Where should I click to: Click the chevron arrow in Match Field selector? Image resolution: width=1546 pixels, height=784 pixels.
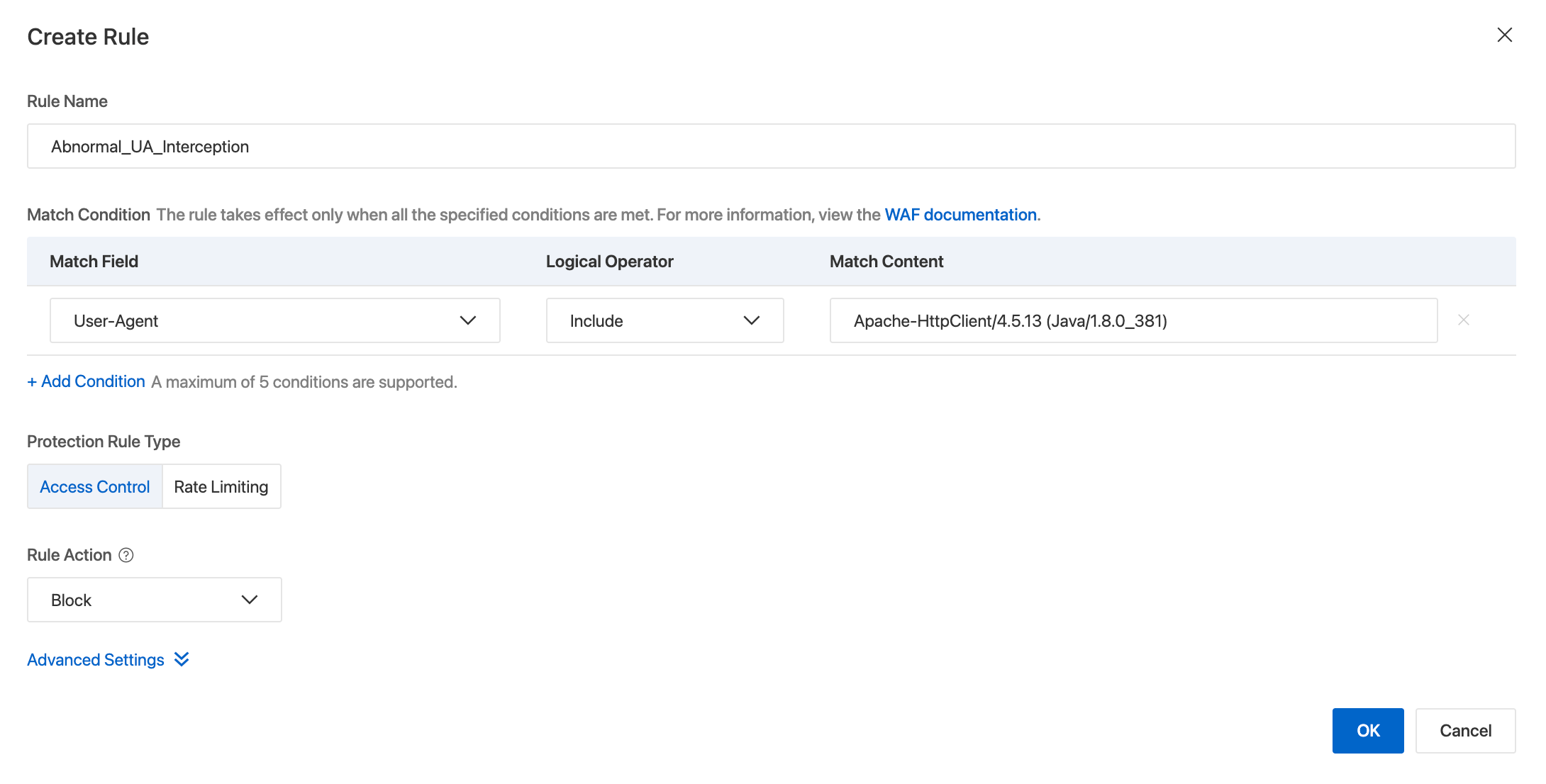[467, 320]
